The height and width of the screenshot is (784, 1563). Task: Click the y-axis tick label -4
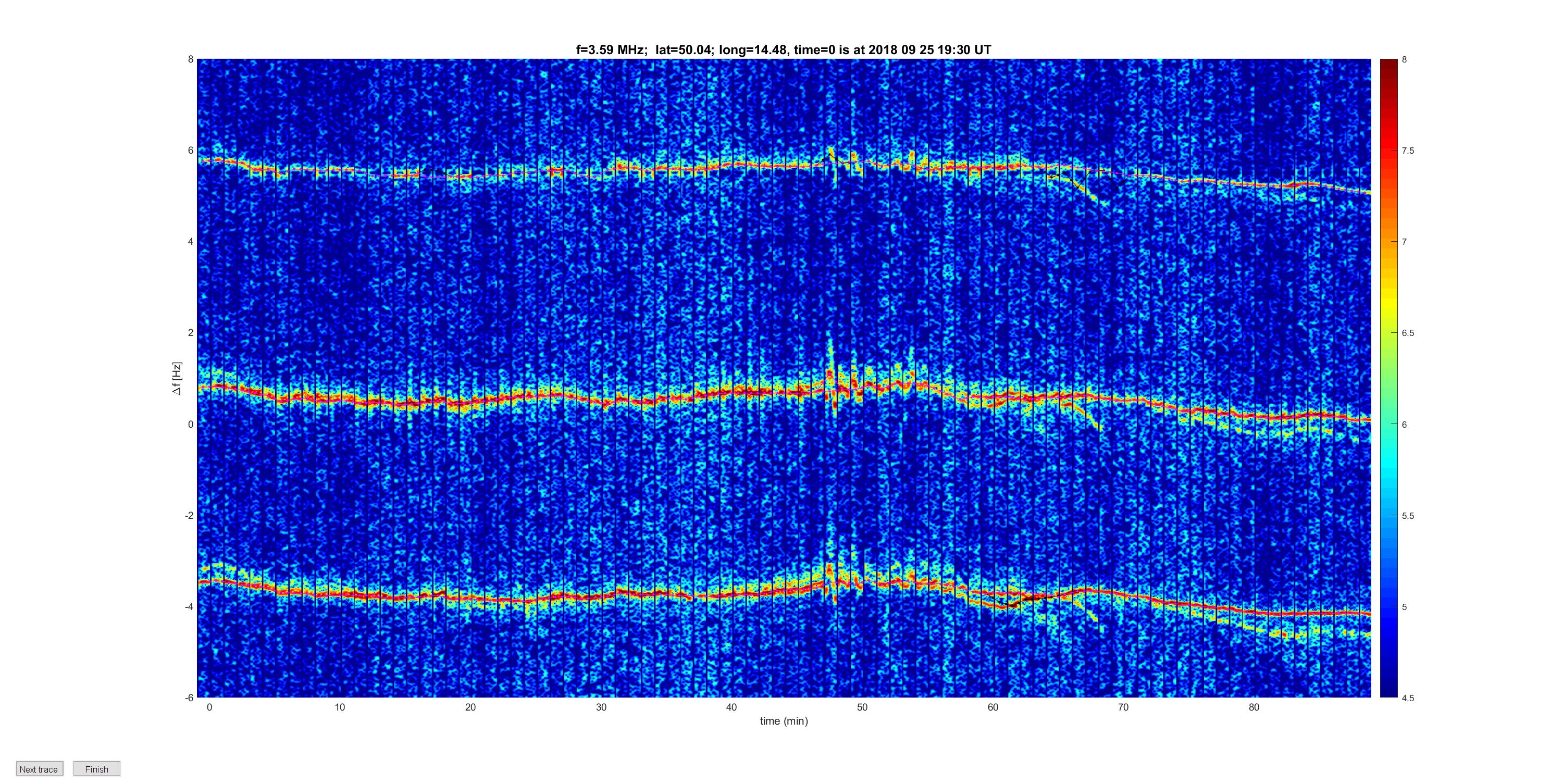[x=189, y=606]
